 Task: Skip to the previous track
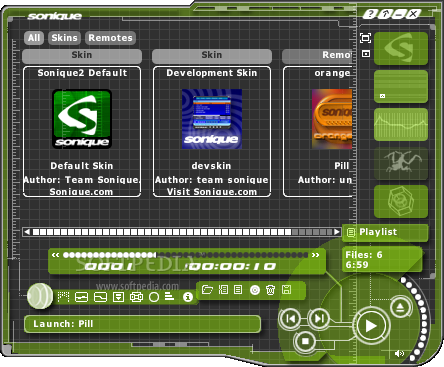(x=290, y=318)
